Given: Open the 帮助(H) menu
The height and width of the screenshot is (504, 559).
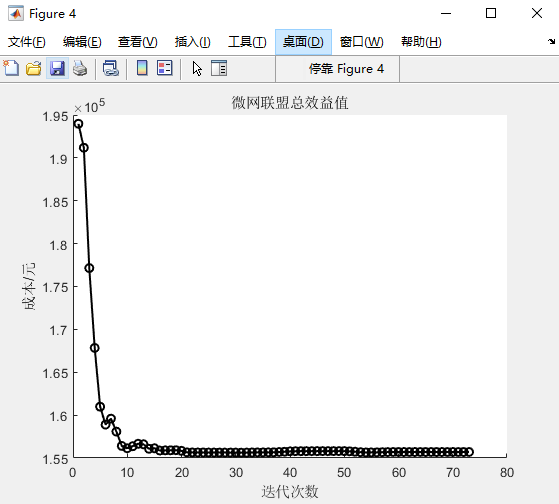Looking at the screenshot, I should tap(421, 42).
